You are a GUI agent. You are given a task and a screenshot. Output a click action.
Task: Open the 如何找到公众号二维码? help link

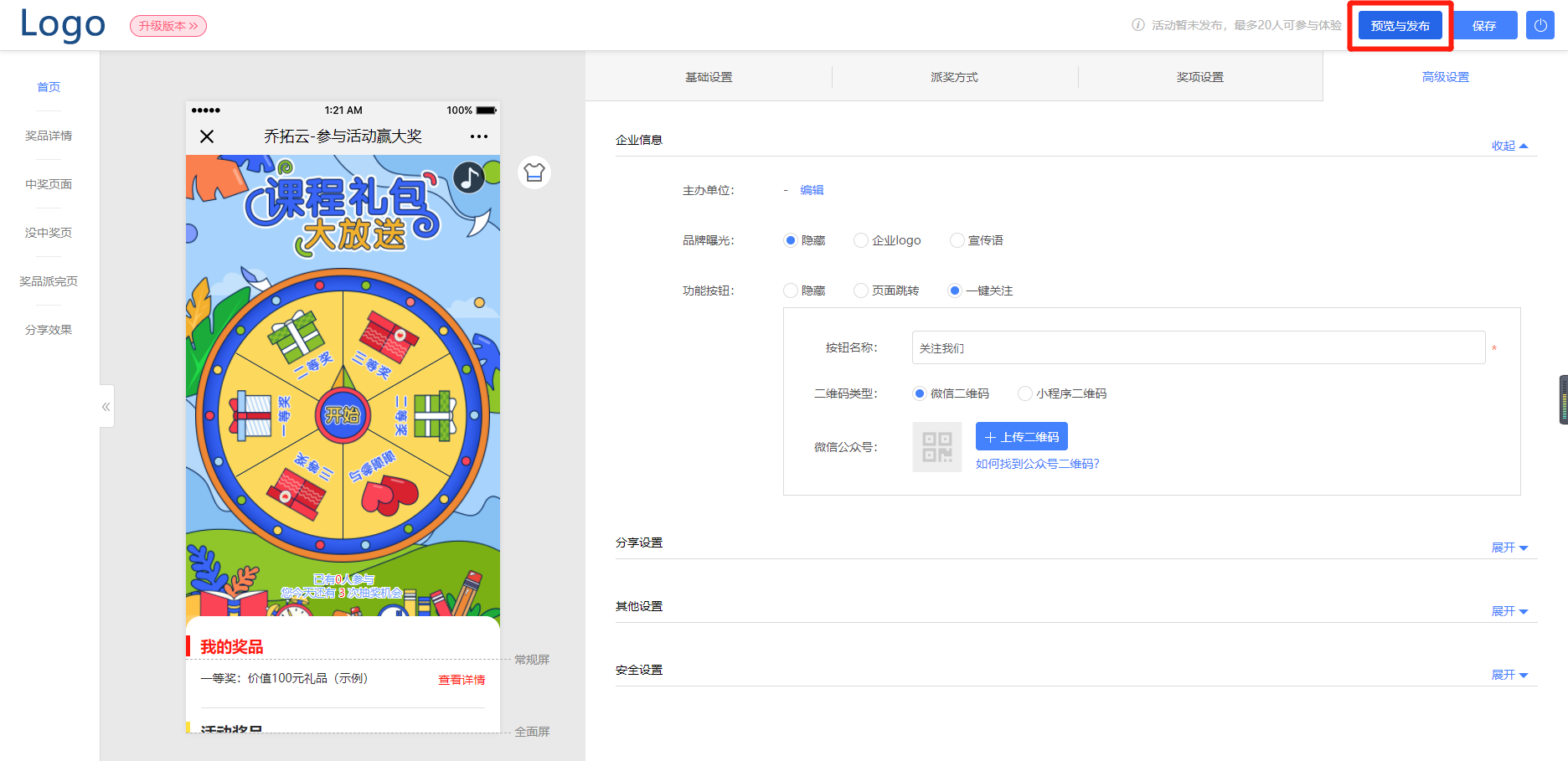[x=1038, y=464]
